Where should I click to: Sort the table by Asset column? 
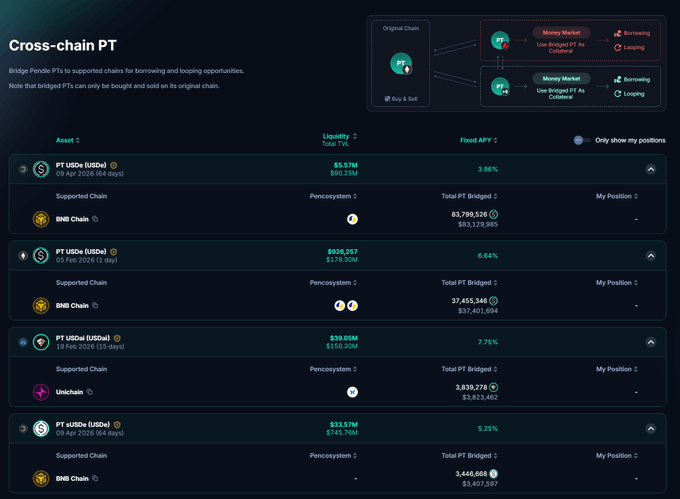pos(68,140)
